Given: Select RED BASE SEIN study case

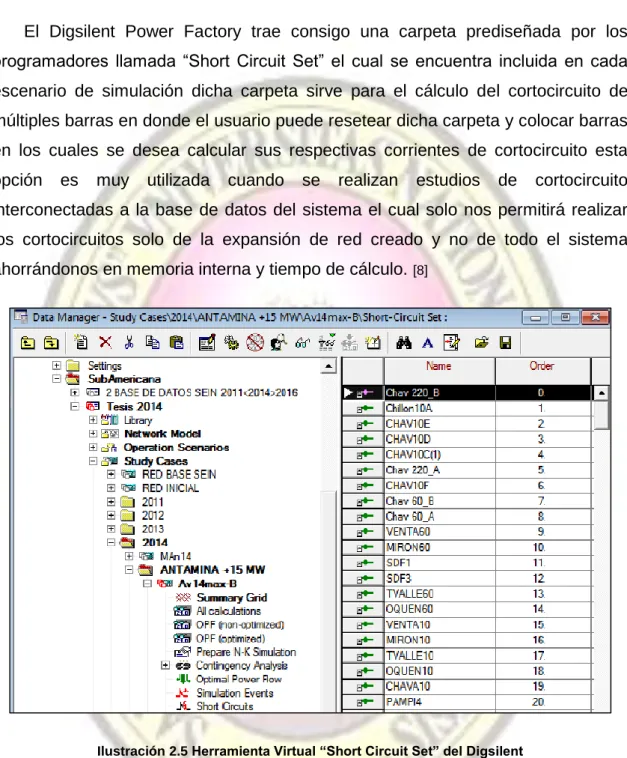Looking at the screenshot, I should pyautogui.click(x=179, y=474).
